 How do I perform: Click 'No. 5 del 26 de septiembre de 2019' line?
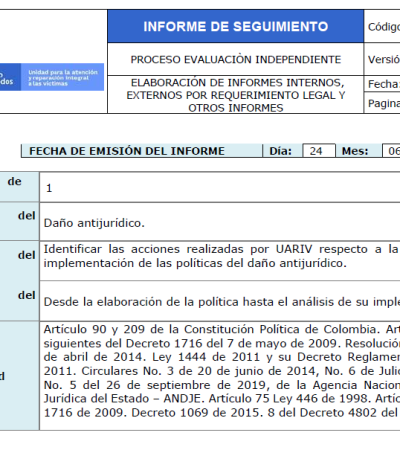pyautogui.click(x=222, y=385)
